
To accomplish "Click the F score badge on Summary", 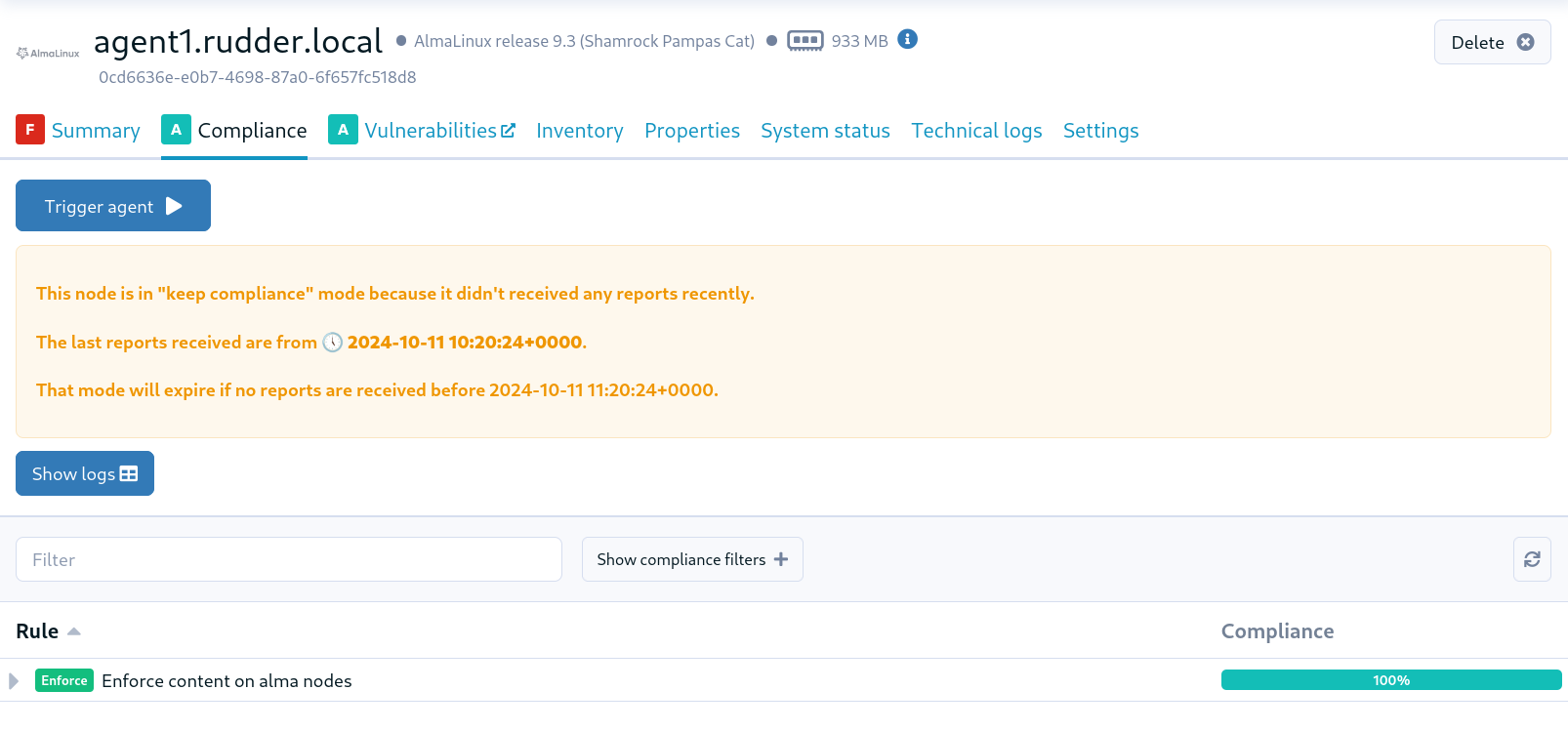I will pos(30,130).
